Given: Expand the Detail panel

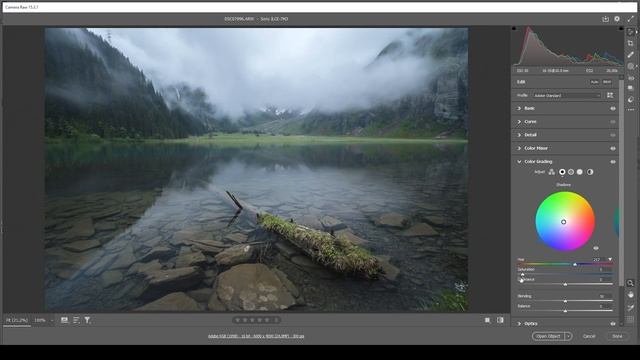Looking at the screenshot, I should (519, 135).
